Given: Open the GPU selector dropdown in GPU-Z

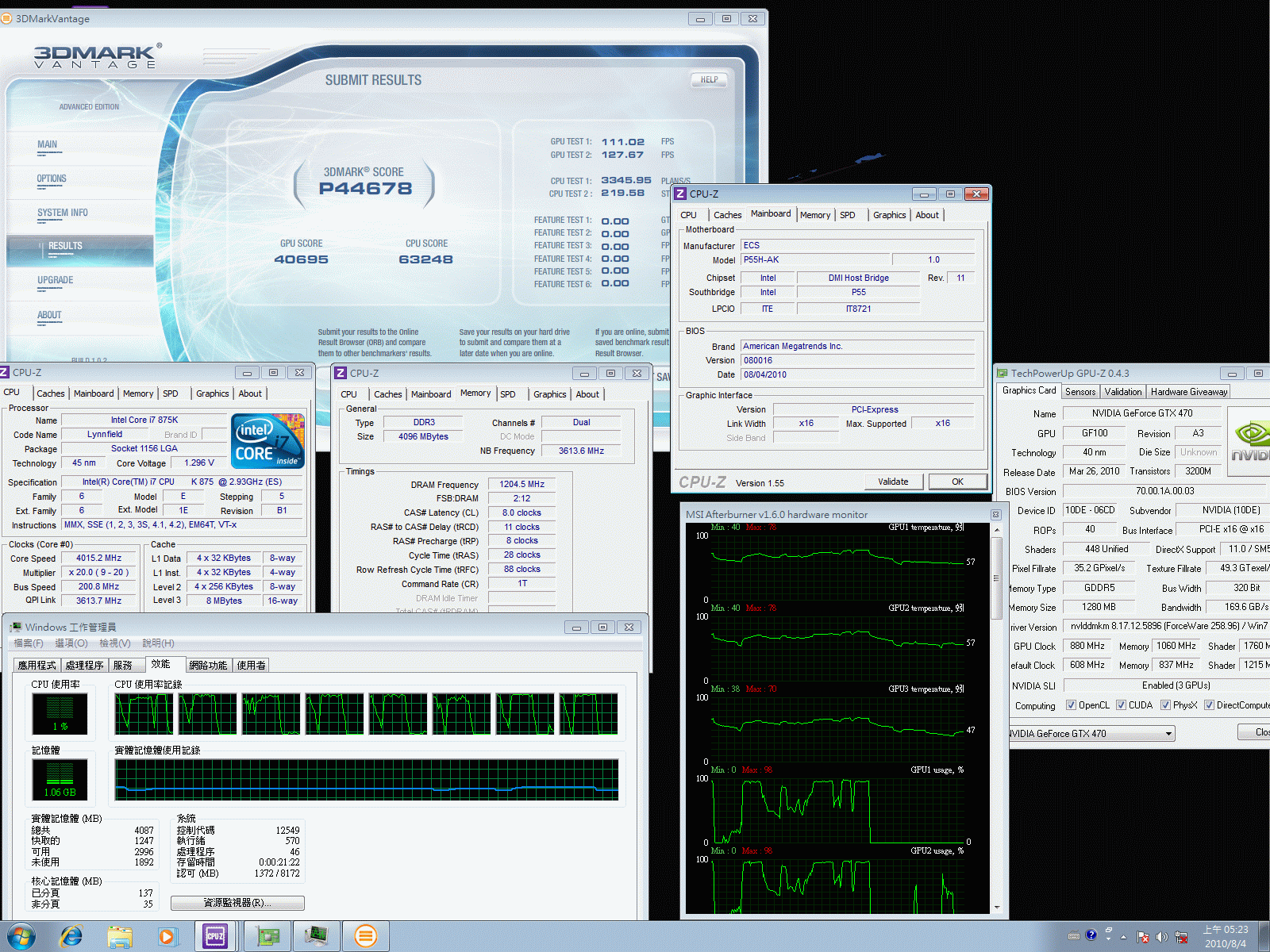Looking at the screenshot, I should (1091, 734).
